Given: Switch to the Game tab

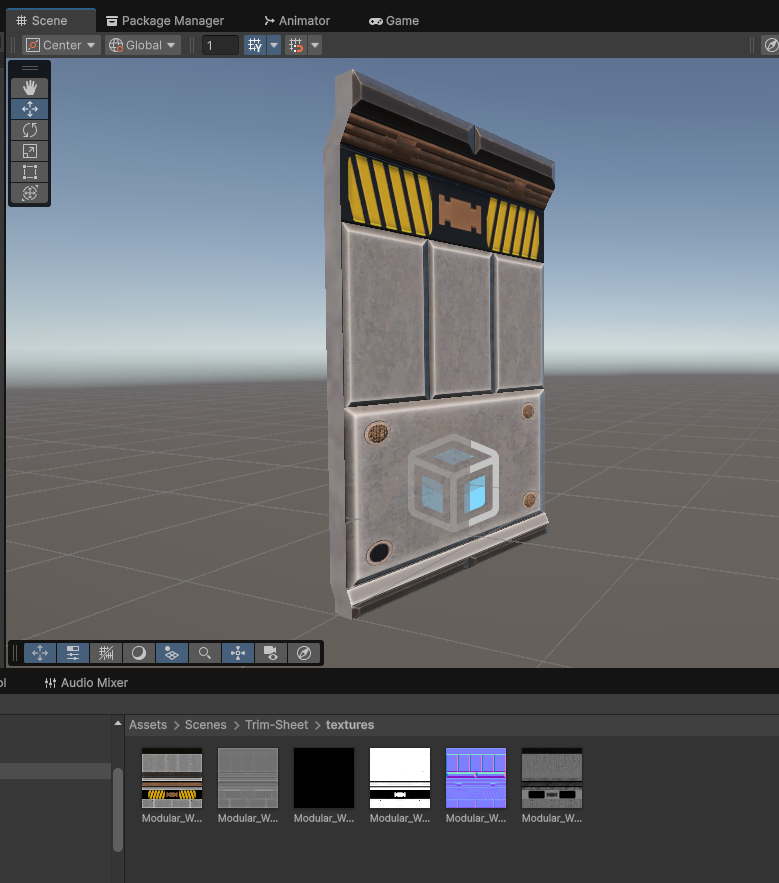Looking at the screenshot, I should (394, 21).
